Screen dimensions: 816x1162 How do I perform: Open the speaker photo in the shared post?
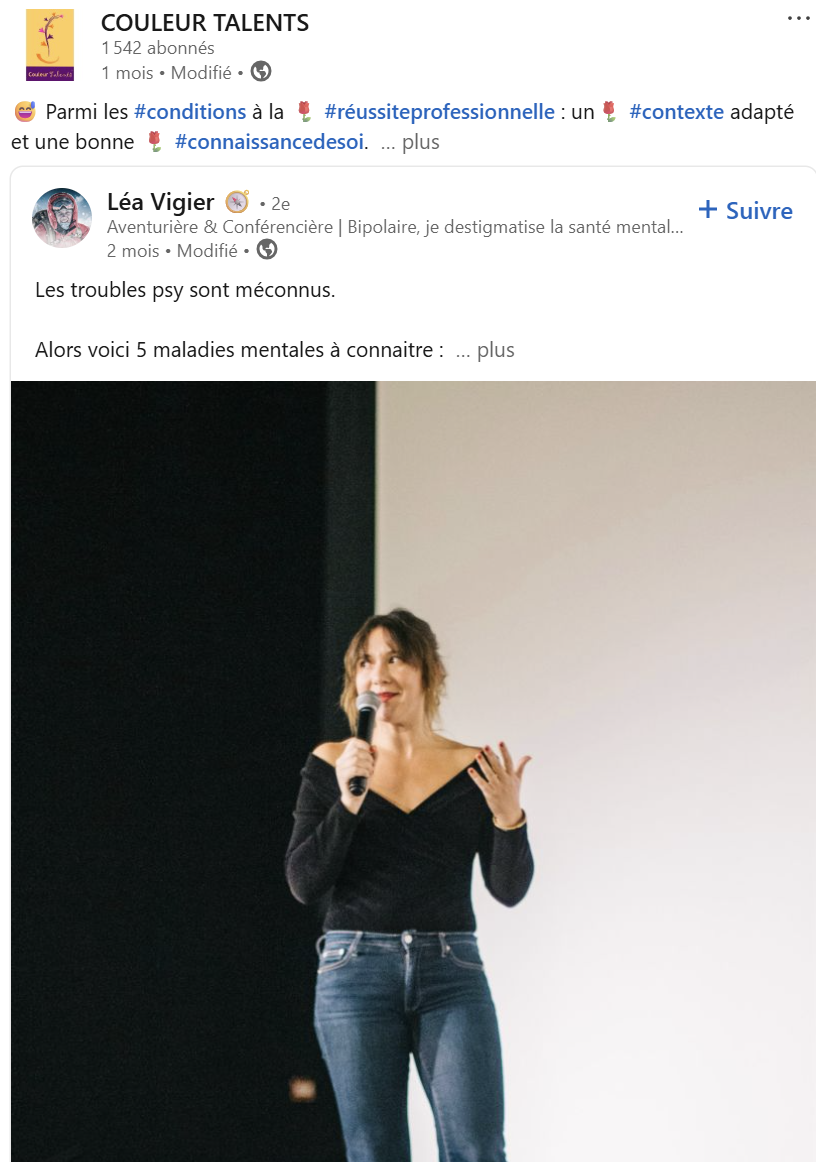click(413, 771)
